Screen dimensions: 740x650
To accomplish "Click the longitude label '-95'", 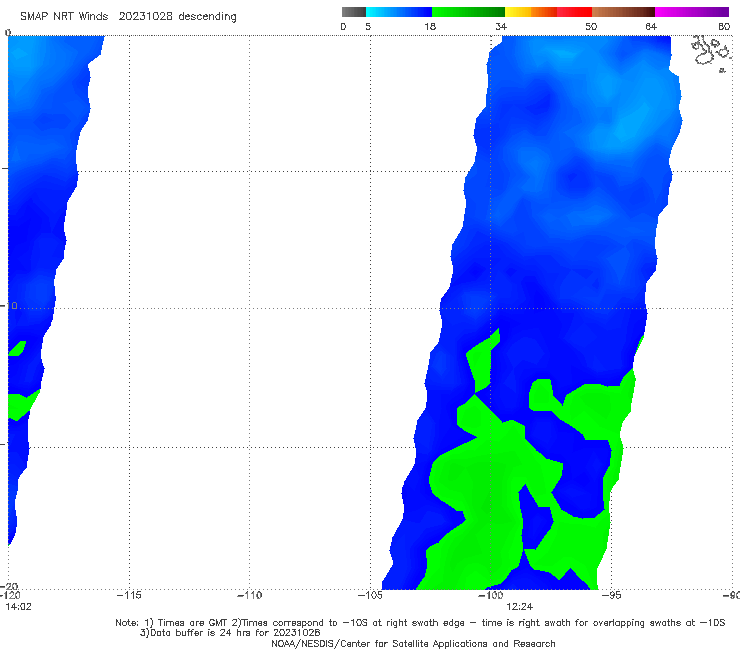I will click(612, 595).
